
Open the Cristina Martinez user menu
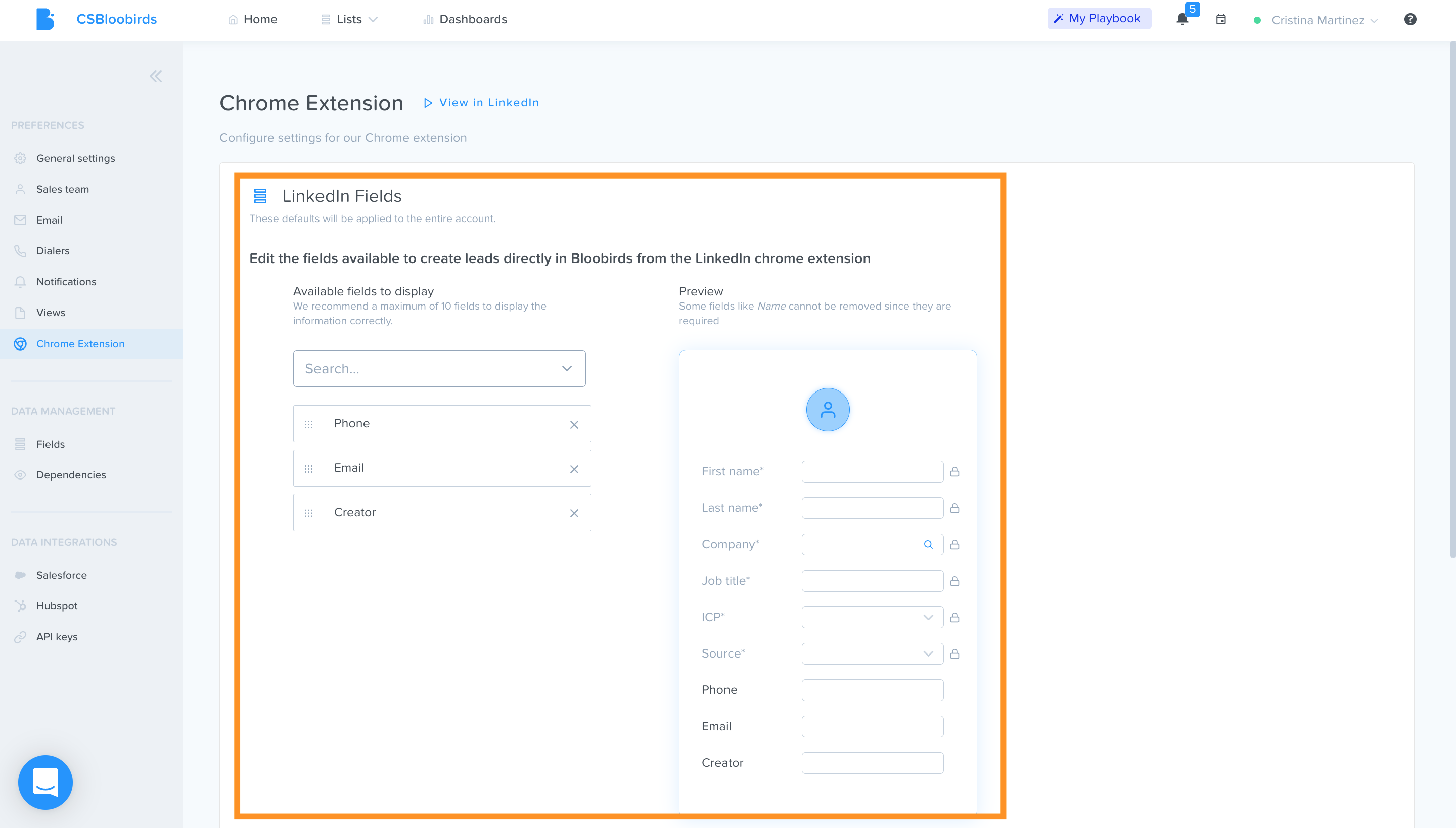[x=1324, y=20]
